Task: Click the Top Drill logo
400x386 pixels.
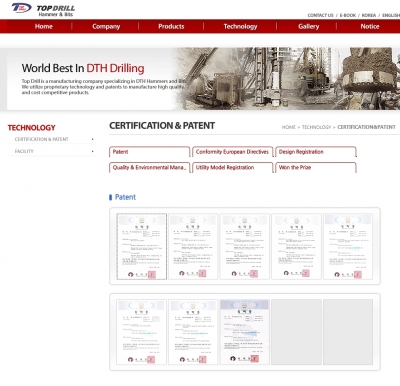Action: (x=43, y=10)
